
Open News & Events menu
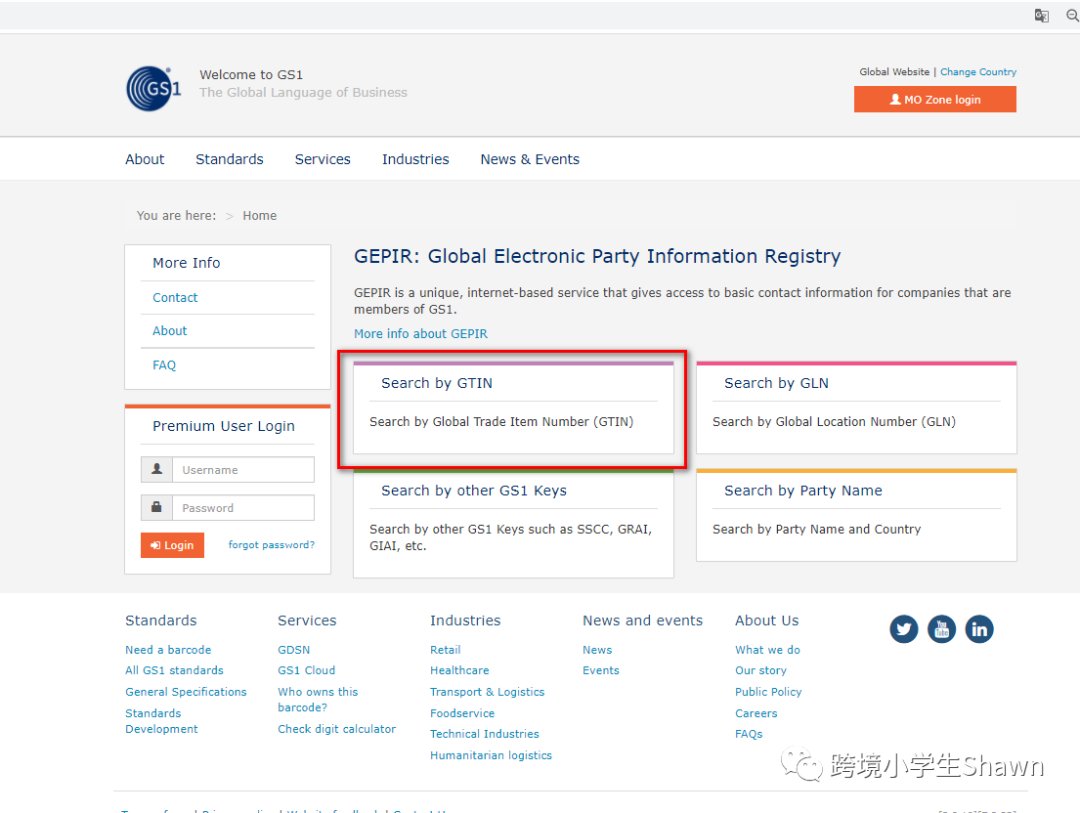coord(529,159)
